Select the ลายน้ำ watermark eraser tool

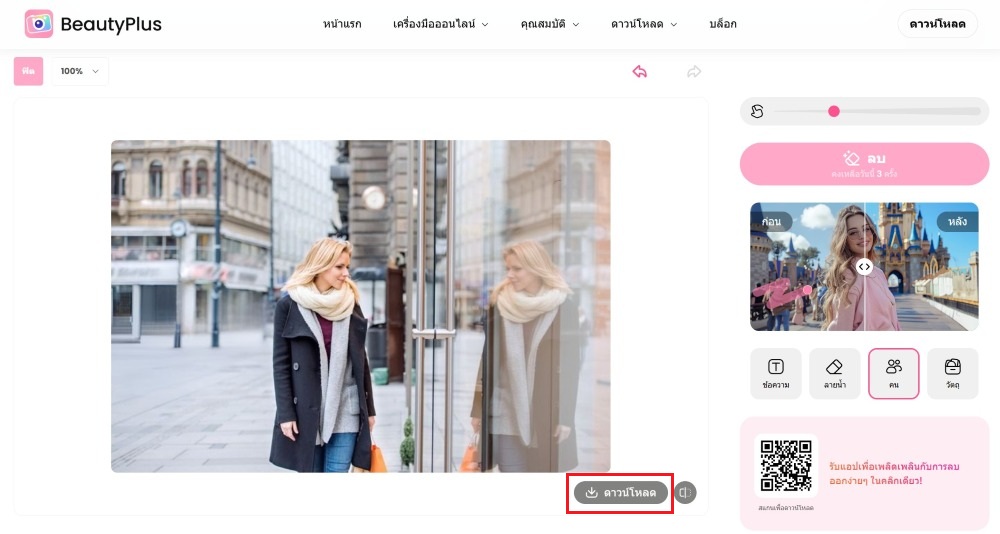(x=834, y=373)
